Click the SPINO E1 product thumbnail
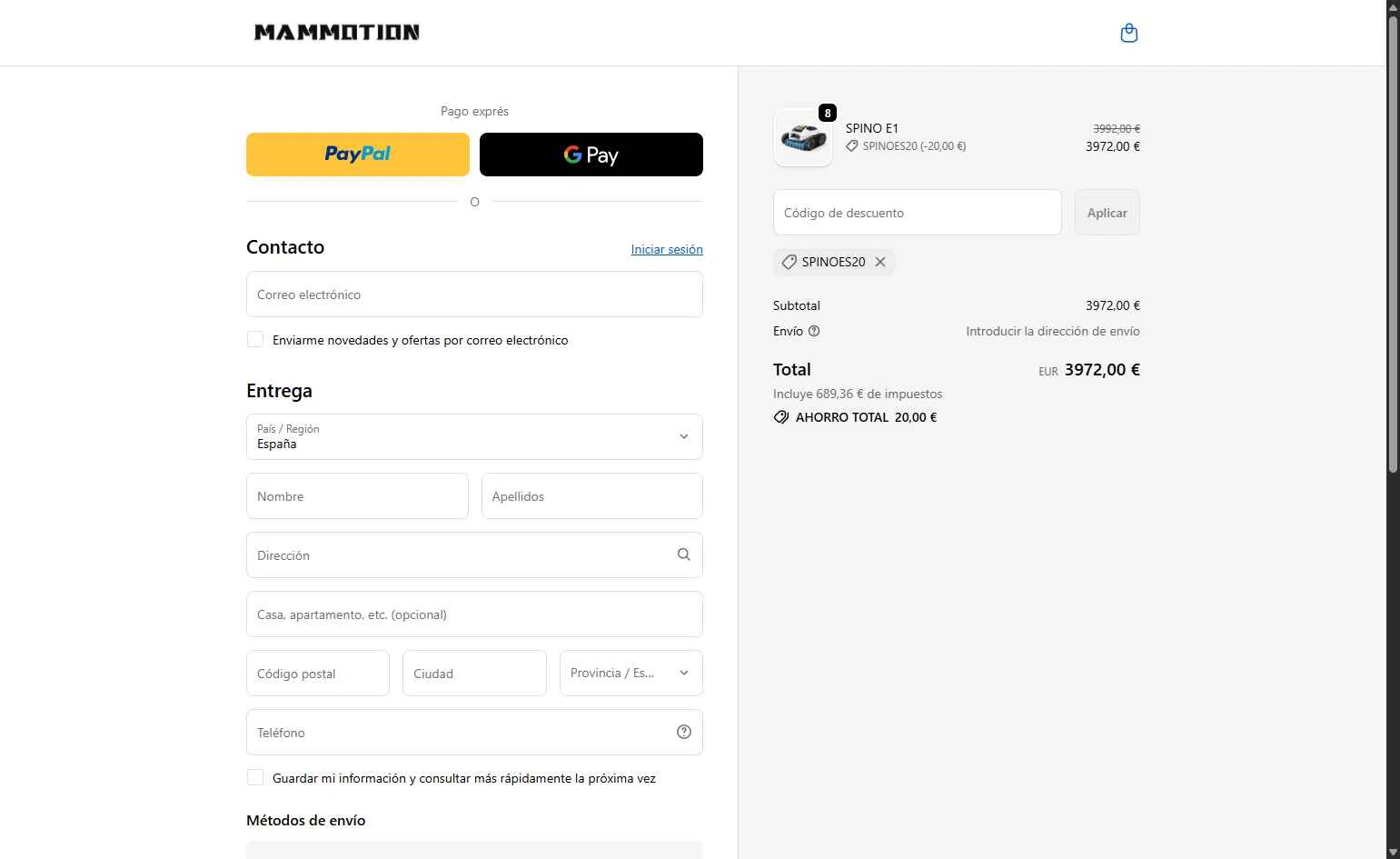Image resolution: width=1400 pixels, height=859 pixels. (x=803, y=138)
